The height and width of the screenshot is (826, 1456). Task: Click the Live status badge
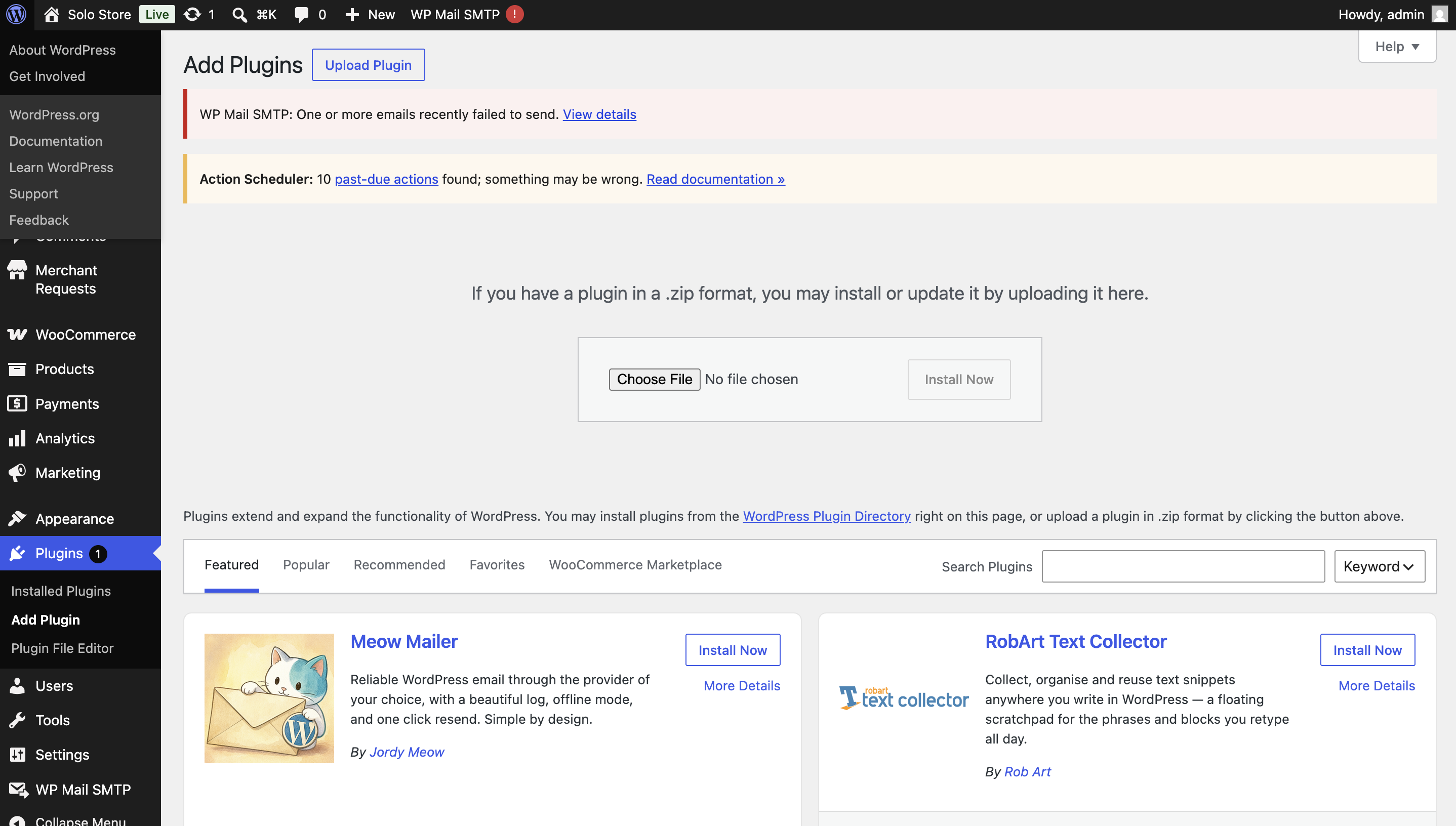[156, 14]
